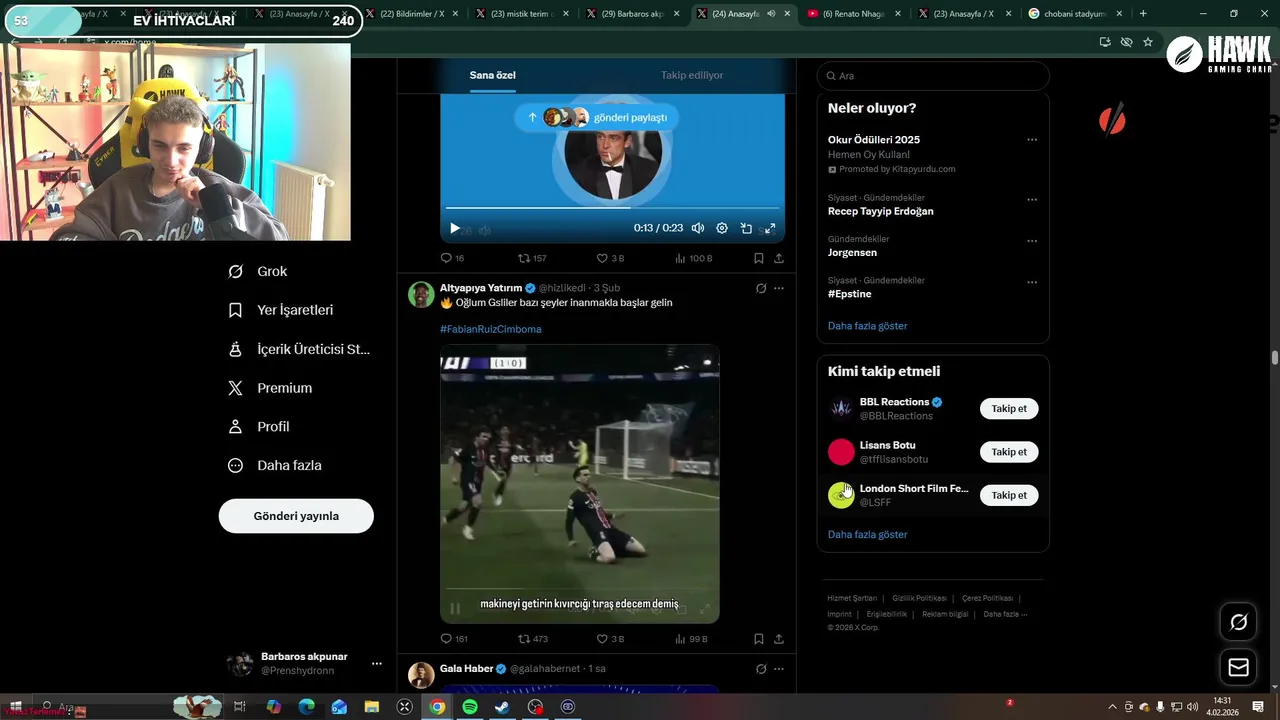Screen dimensions: 1280x720
Task: Open floating messages envelope button
Action: 1238,667
